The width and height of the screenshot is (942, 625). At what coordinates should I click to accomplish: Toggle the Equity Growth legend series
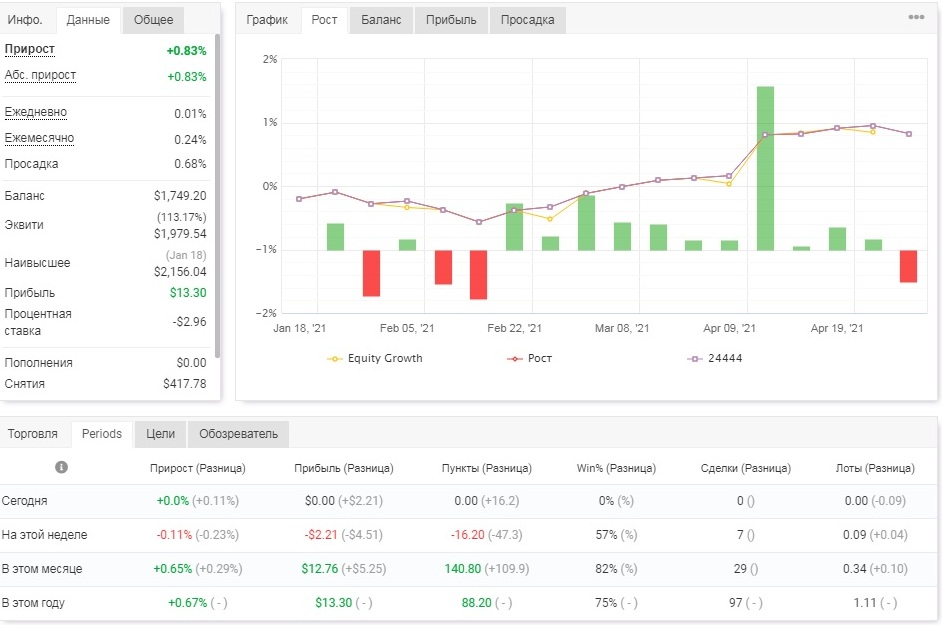point(375,358)
